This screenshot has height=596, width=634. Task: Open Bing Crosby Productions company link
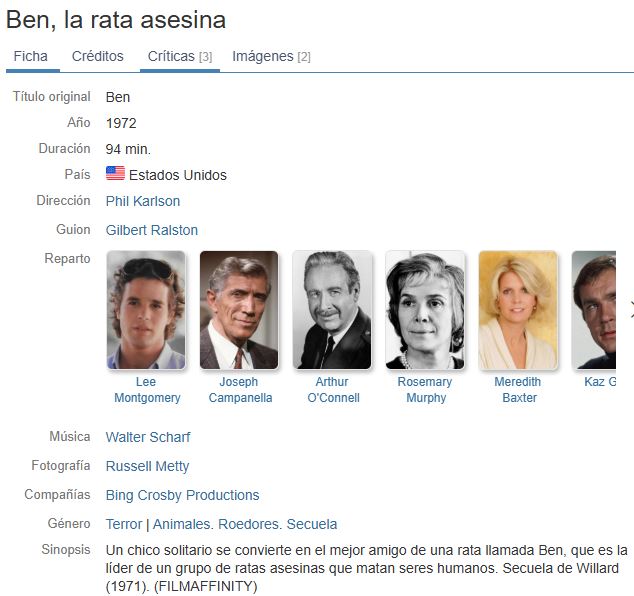pyautogui.click(x=182, y=495)
